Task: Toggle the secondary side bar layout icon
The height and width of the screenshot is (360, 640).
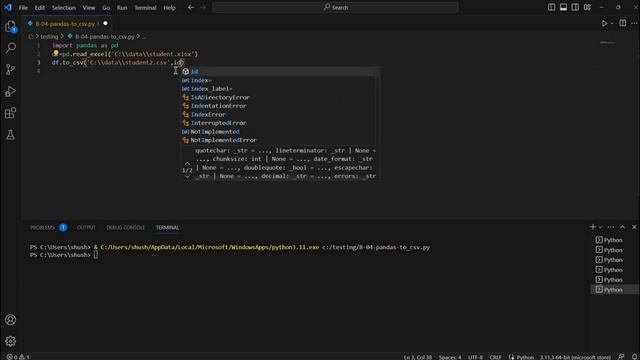Action: [x=575, y=7]
